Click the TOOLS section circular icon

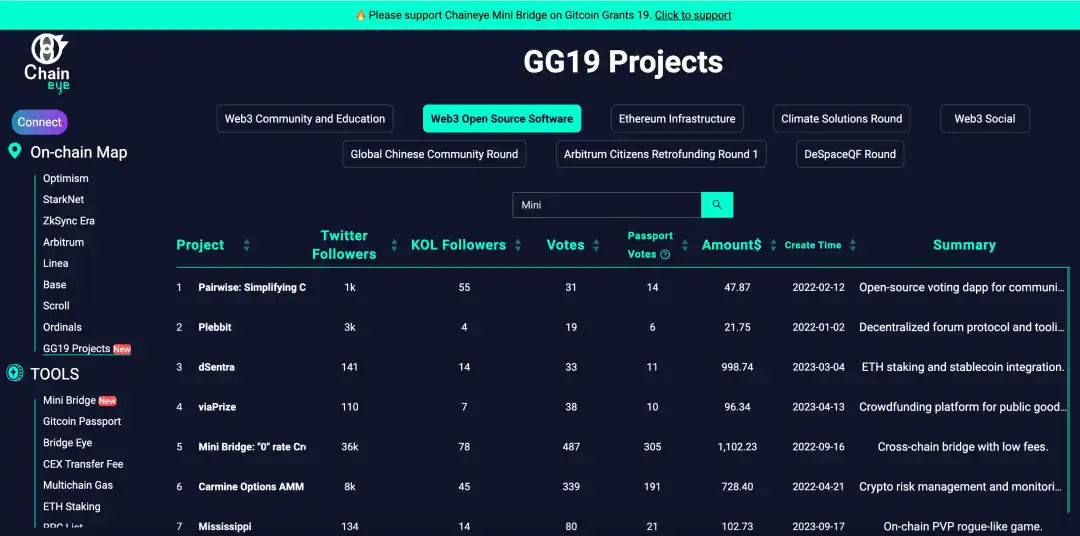tap(15, 373)
